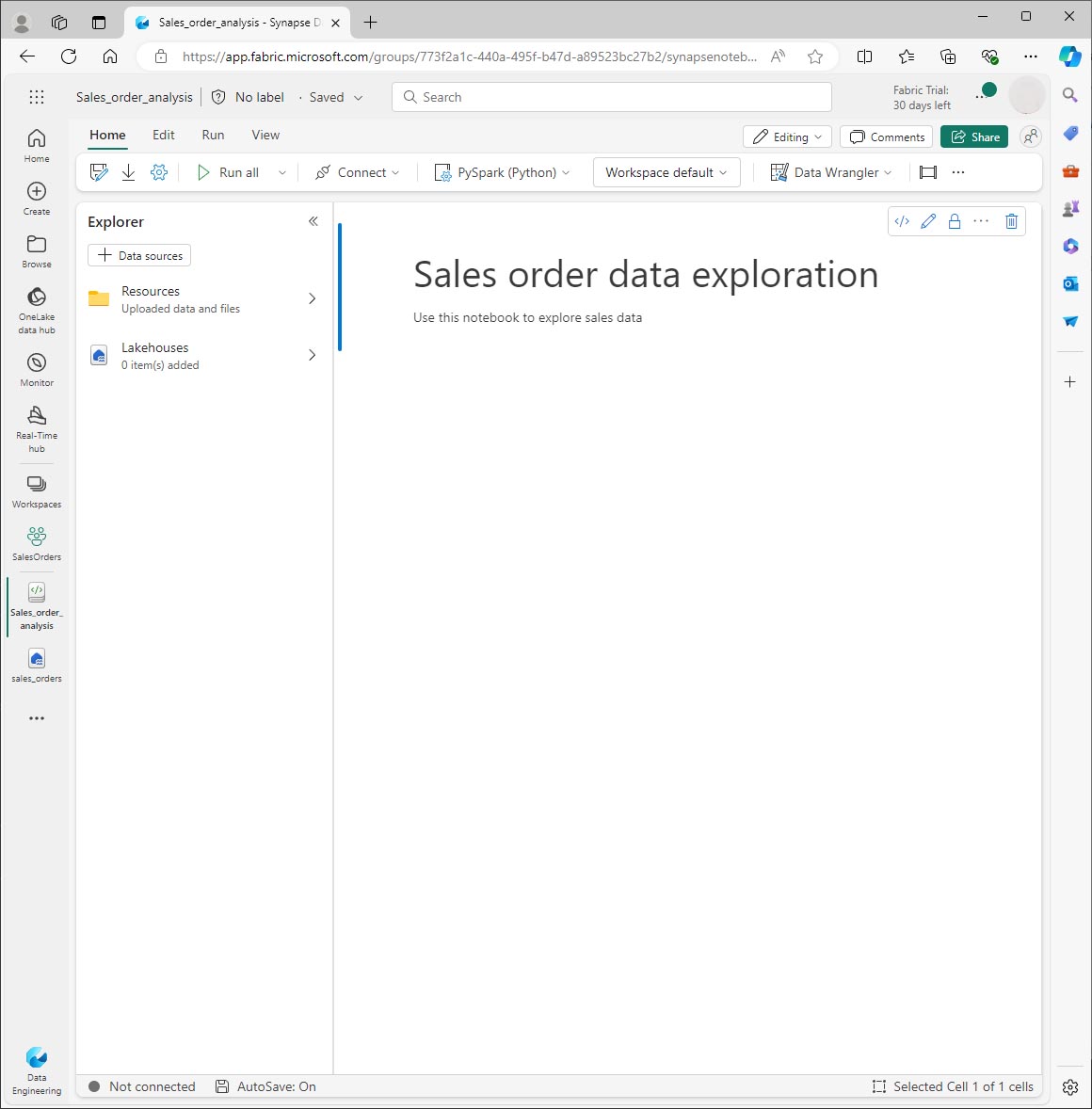Click the Sales_order_analysis notebook title
The width and height of the screenshot is (1092, 1109).
tap(135, 97)
